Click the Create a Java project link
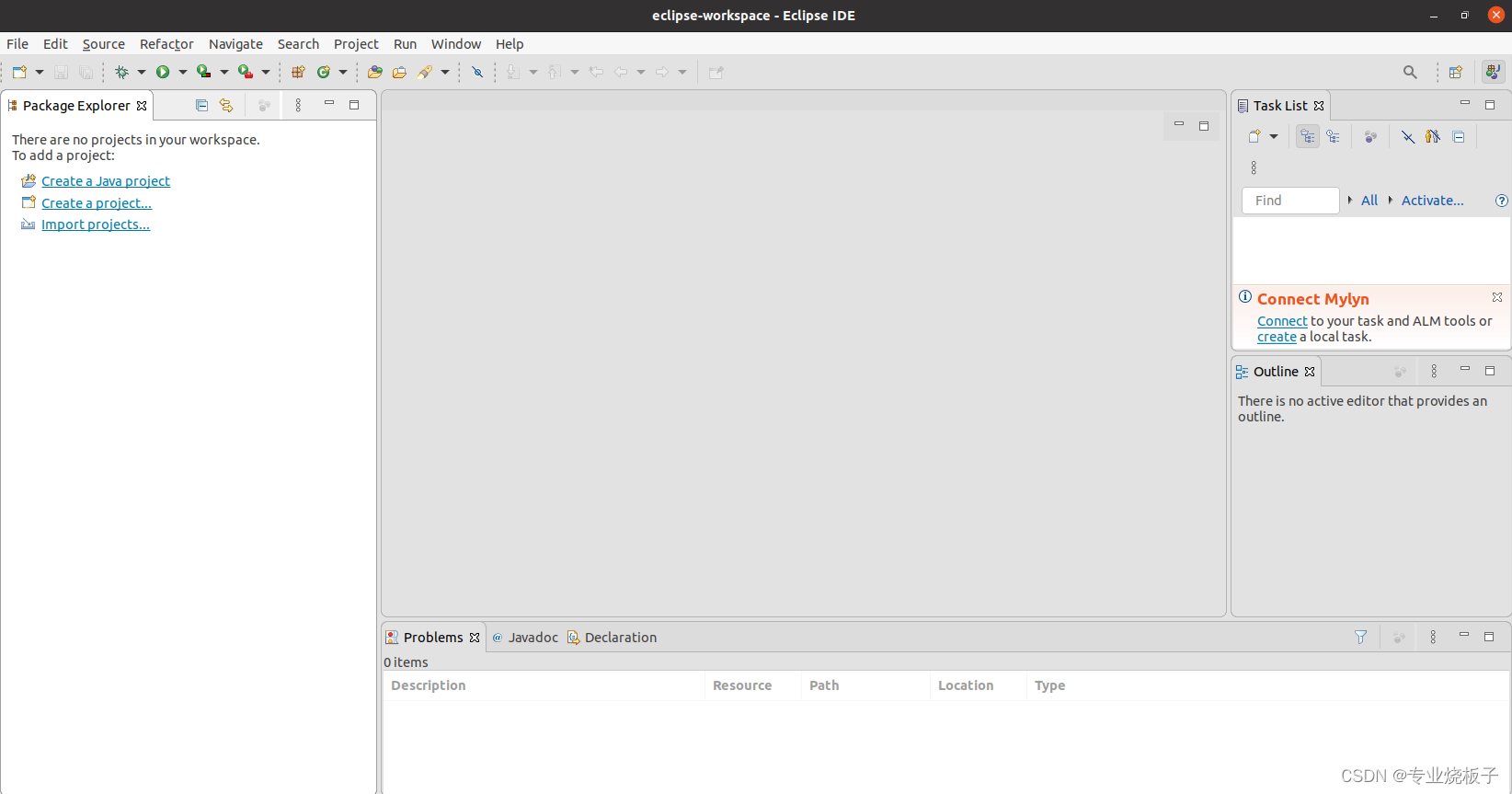 [106, 181]
